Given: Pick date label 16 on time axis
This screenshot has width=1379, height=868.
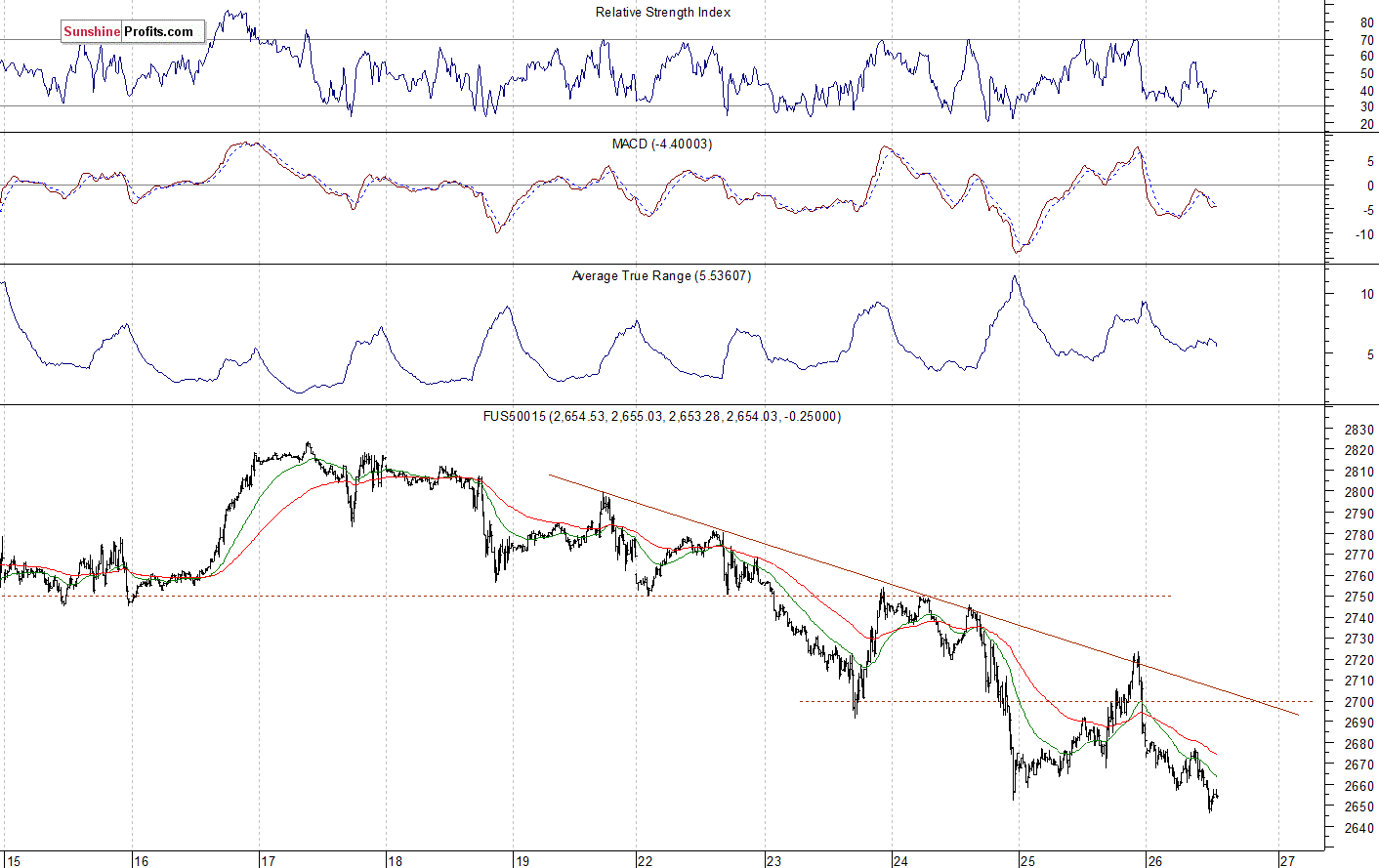Looking at the screenshot, I should (x=142, y=861).
